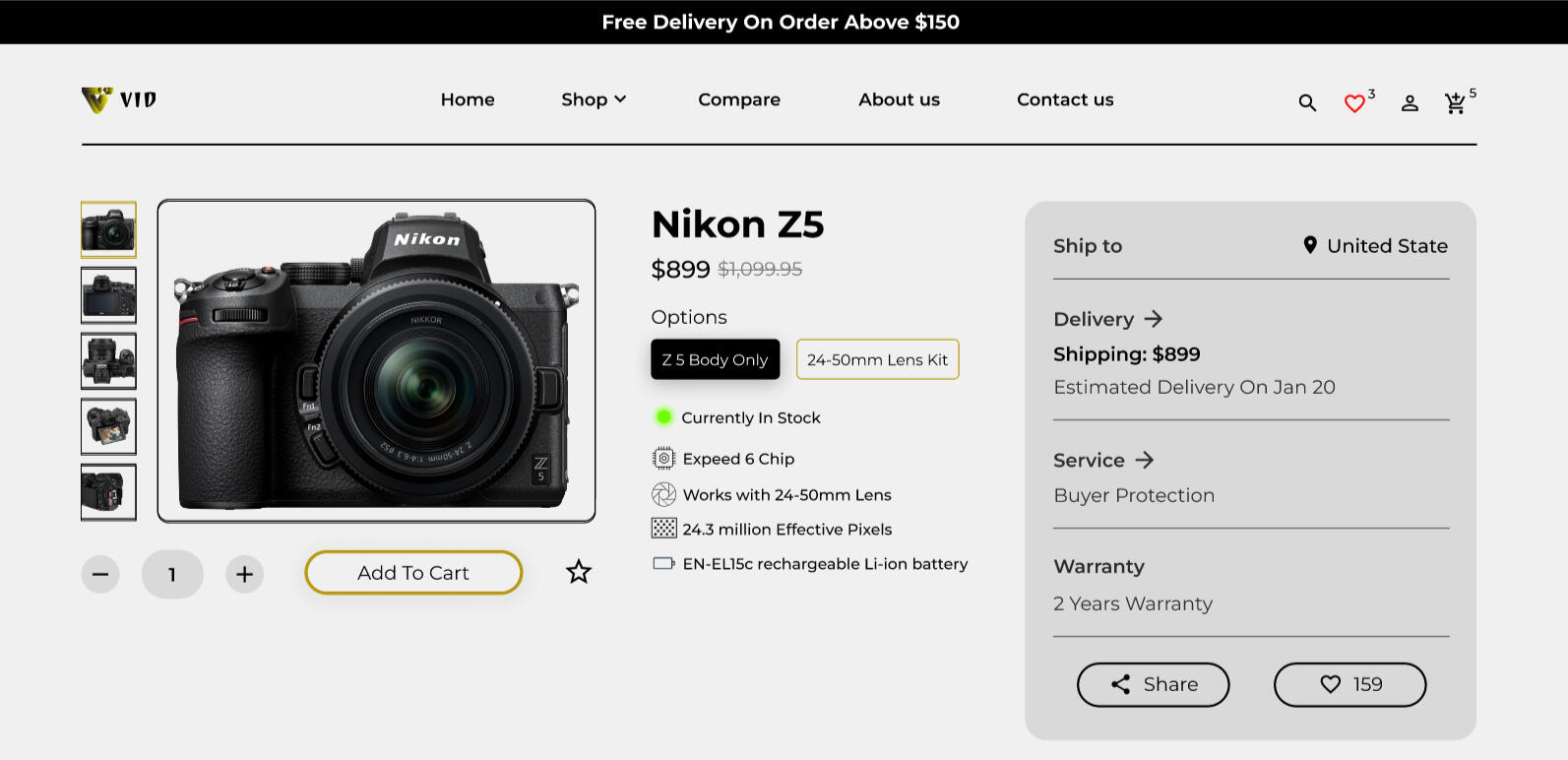Select fifth thumbnail, card slot view
The height and width of the screenshot is (760, 1568).
(x=108, y=492)
